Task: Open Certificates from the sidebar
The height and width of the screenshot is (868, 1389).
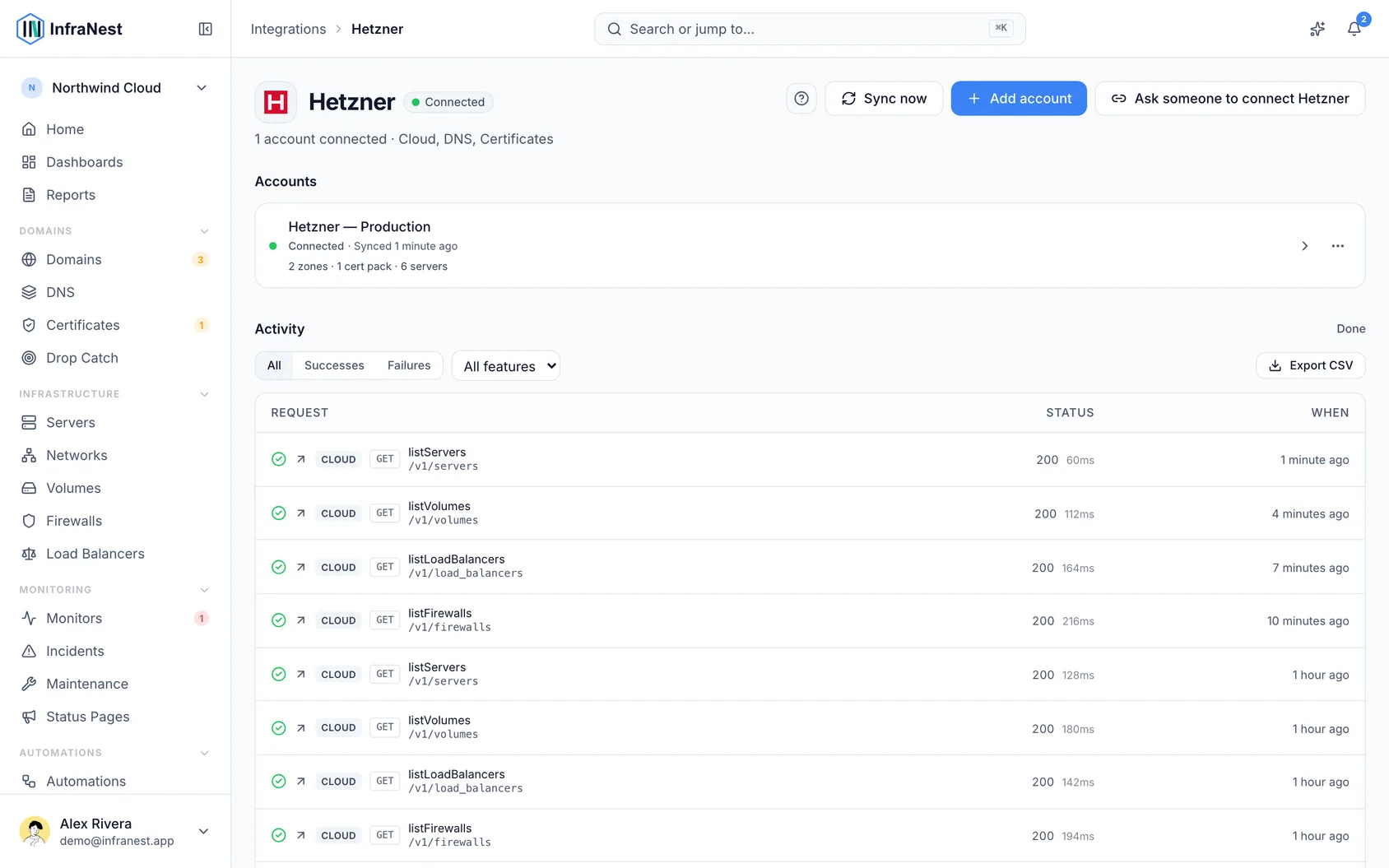Action: pos(115,325)
